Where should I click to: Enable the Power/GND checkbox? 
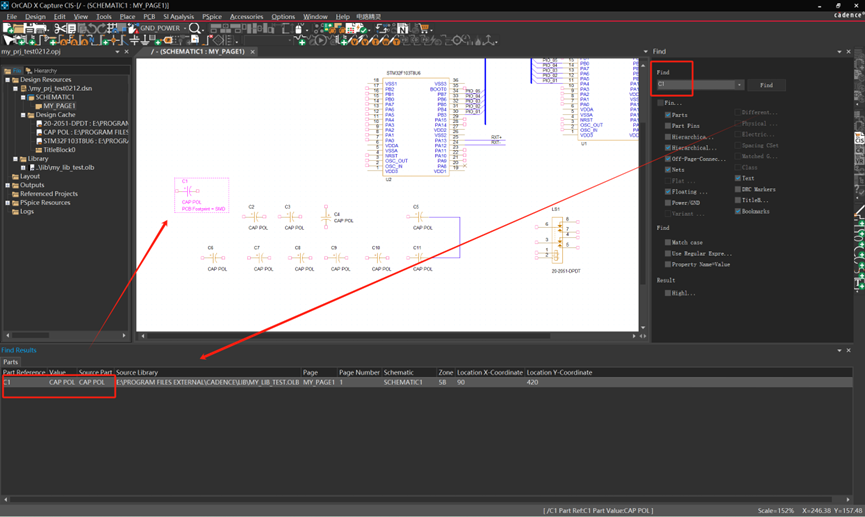668,202
